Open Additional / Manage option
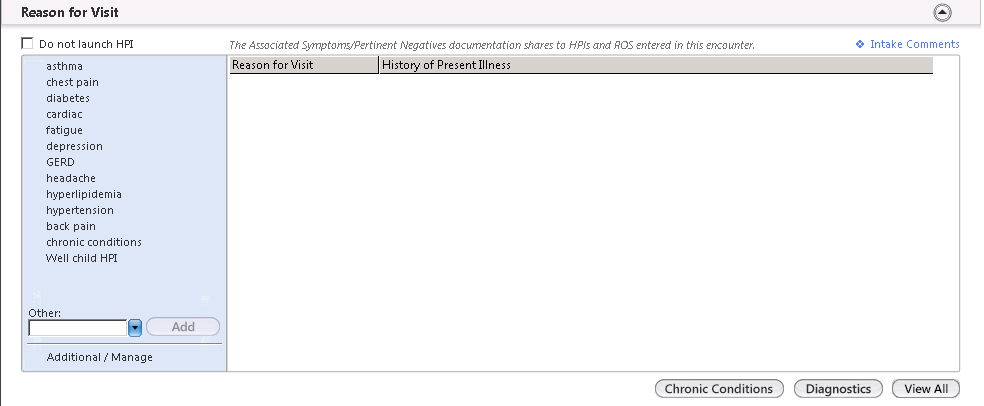Screen dimensions: 984x406 (x=100, y=357)
